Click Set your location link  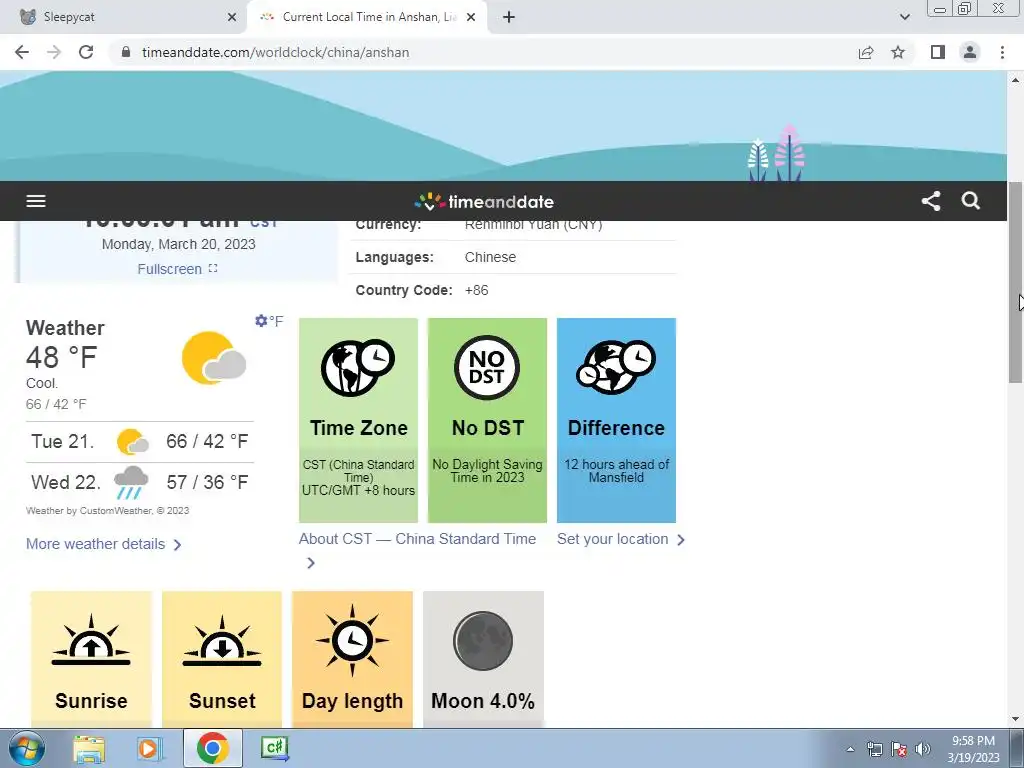(x=620, y=539)
